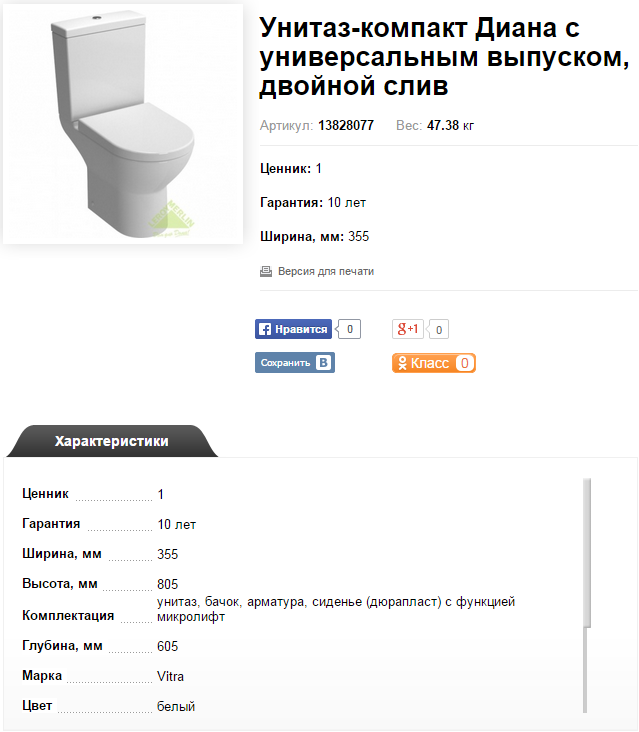Click the Комплектация description text

(336, 609)
